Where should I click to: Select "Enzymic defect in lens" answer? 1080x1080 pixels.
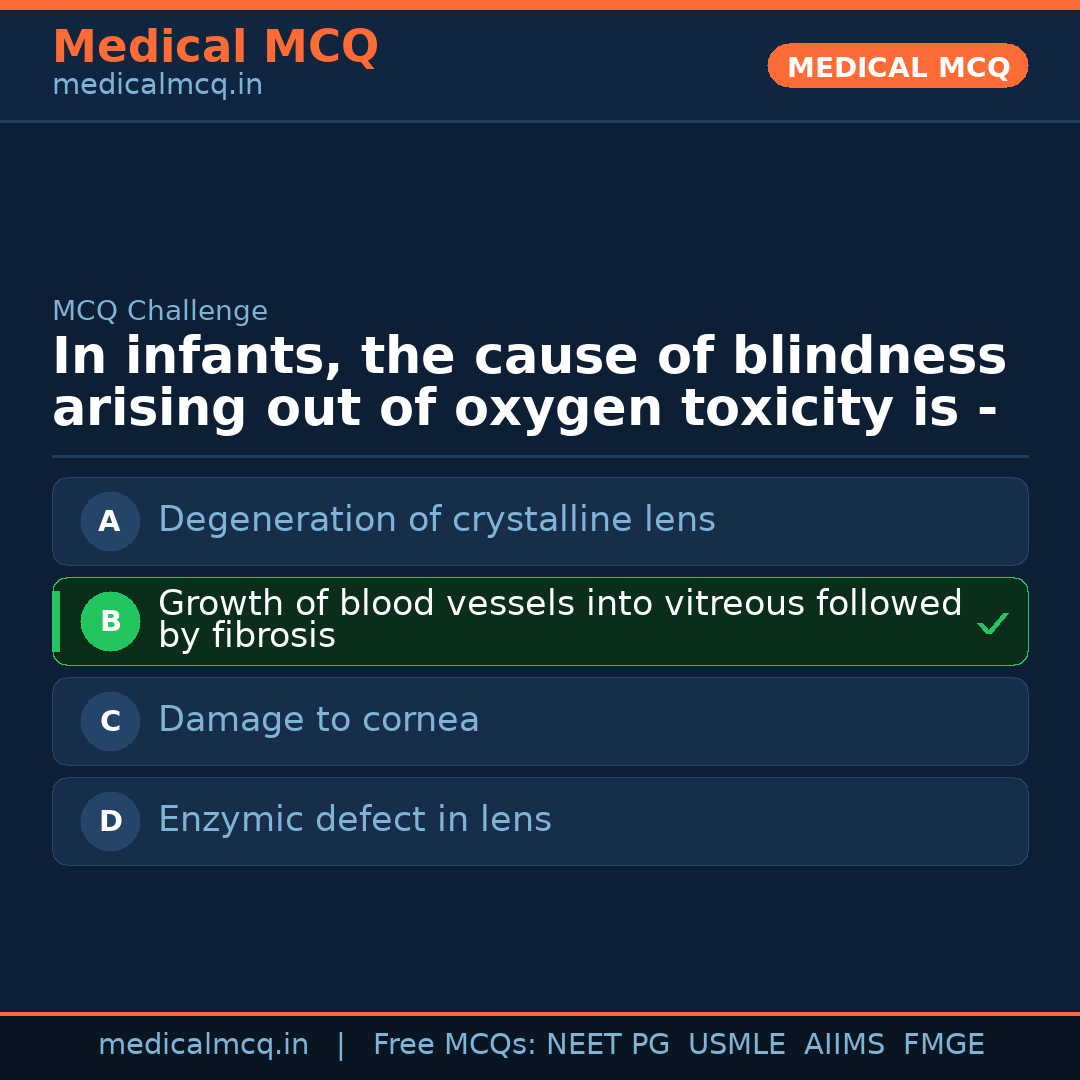pyautogui.click(x=355, y=820)
